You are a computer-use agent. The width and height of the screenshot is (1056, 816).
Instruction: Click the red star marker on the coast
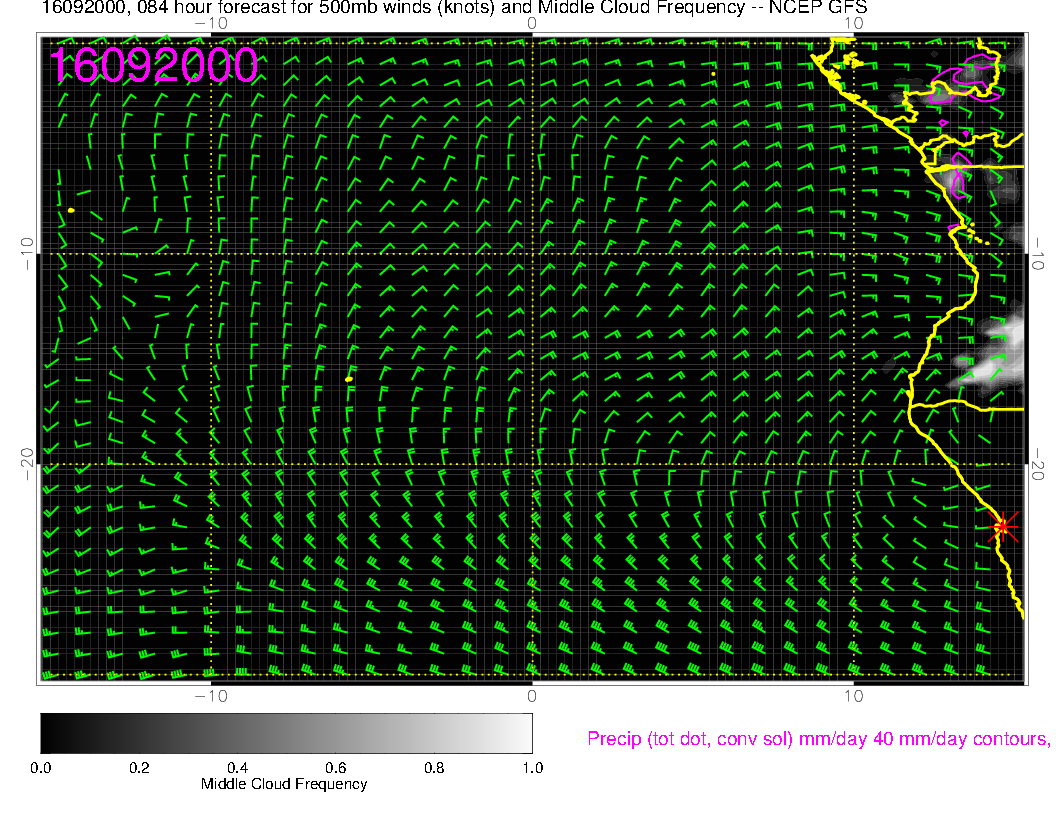coord(1003,526)
